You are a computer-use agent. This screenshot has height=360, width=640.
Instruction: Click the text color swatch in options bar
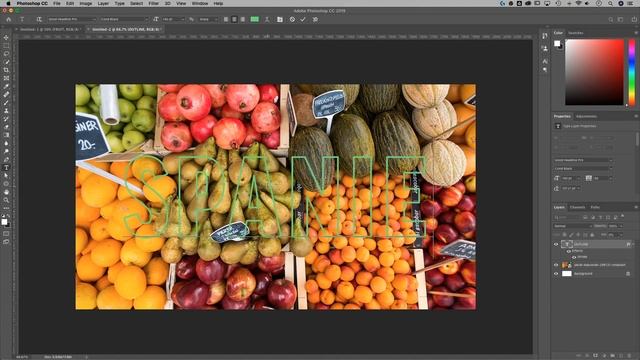(x=254, y=19)
